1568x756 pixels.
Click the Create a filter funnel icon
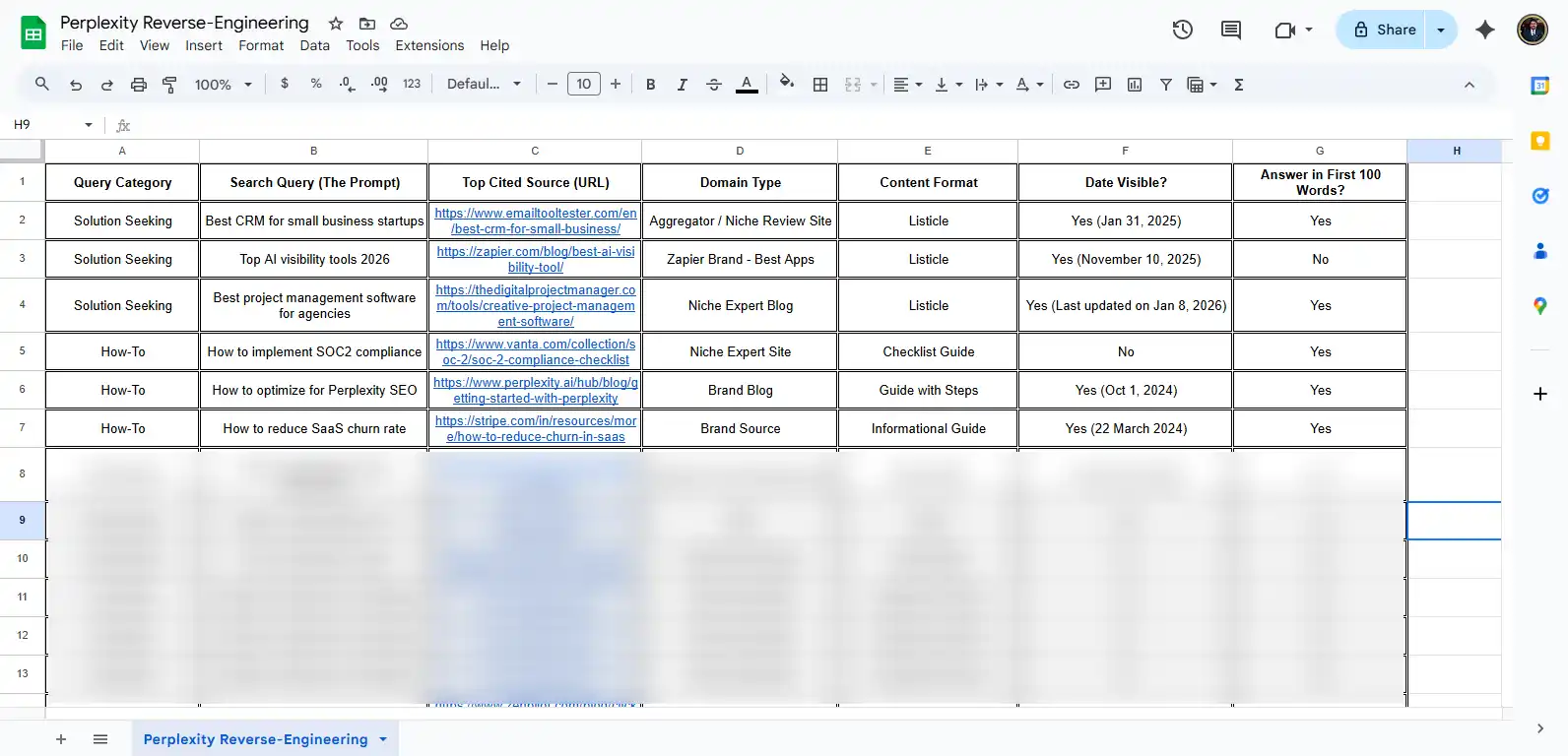1166,85
